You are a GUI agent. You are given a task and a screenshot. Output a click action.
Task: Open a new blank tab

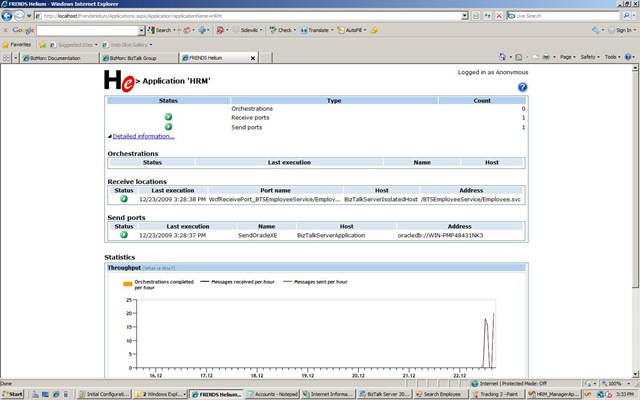pyautogui.click(x=266, y=58)
